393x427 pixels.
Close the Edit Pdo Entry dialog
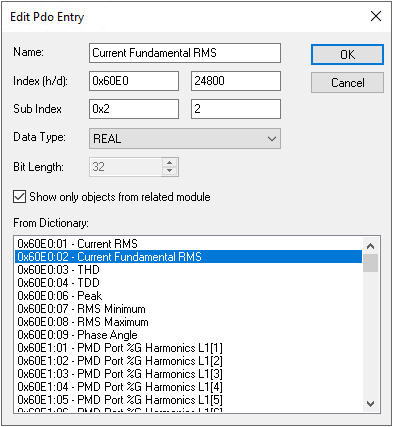point(376,16)
